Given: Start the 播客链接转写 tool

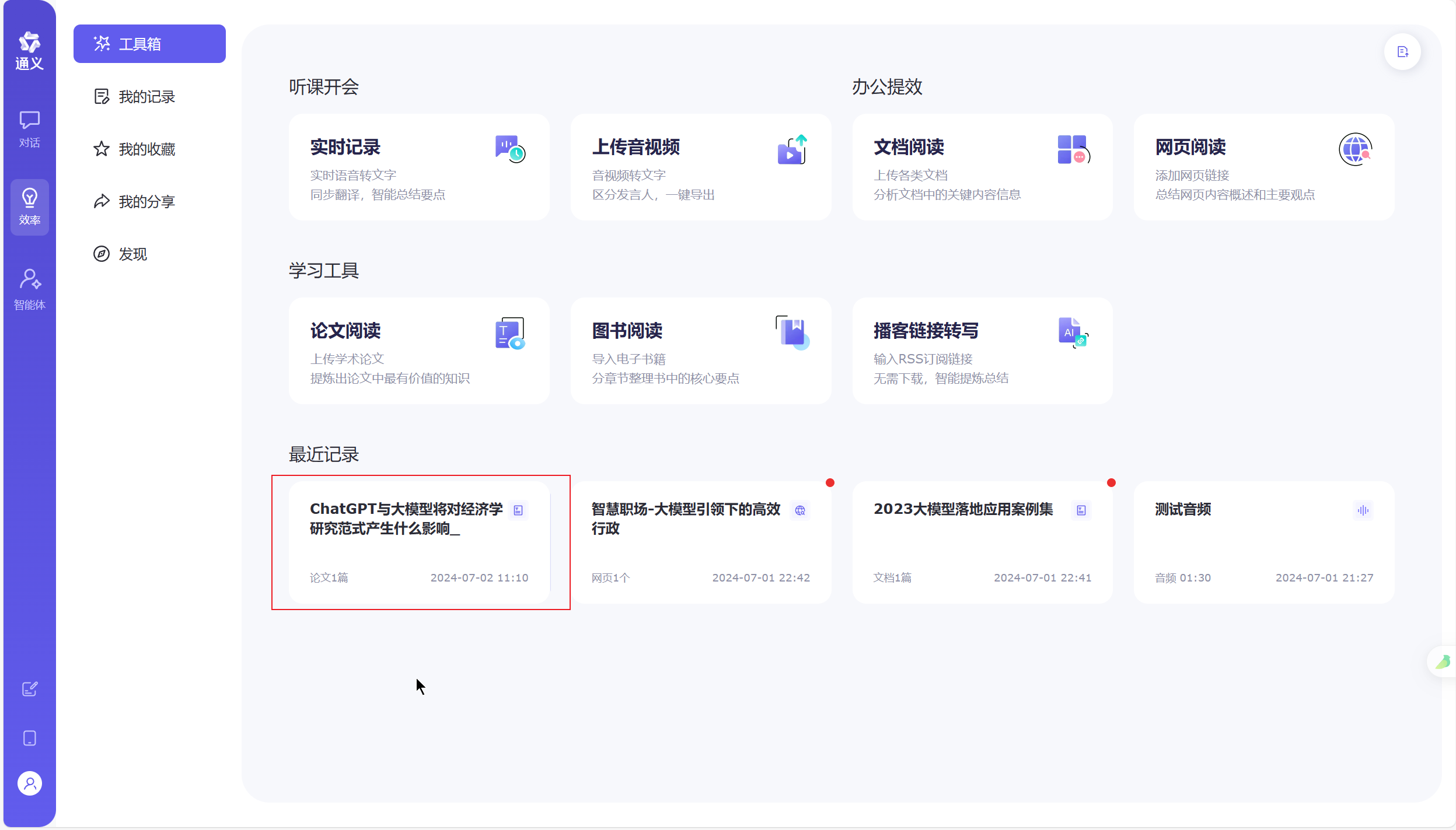Looking at the screenshot, I should coord(982,351).
